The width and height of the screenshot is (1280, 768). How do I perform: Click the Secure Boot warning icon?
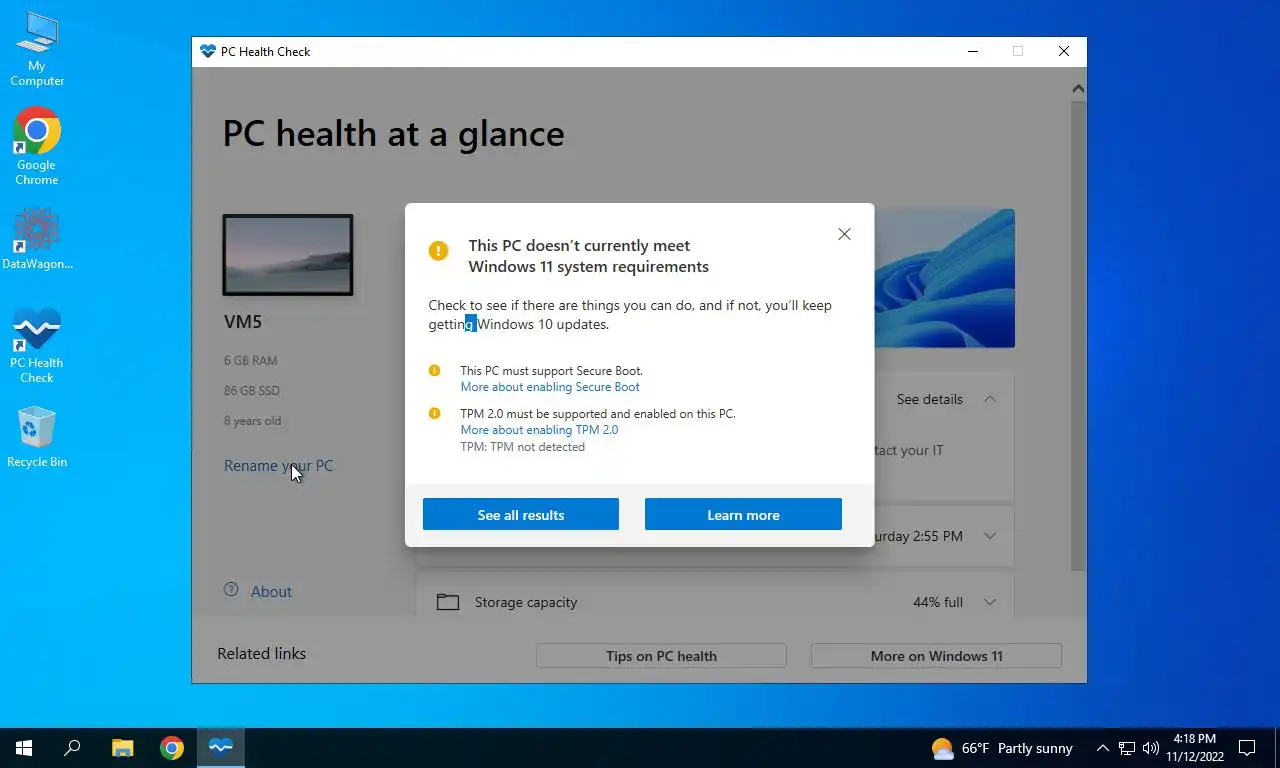coord(434,371)
